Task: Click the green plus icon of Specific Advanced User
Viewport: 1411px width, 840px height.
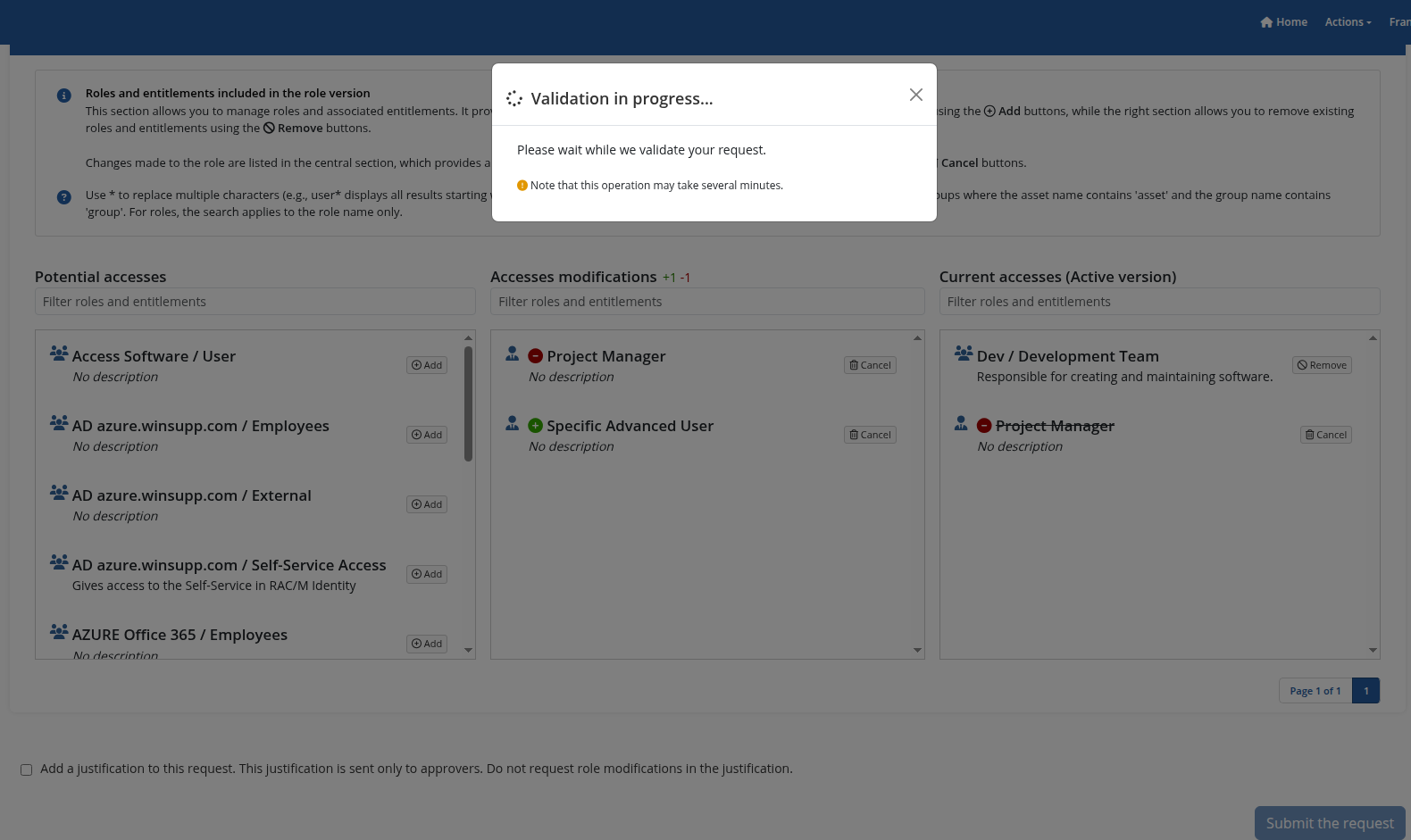Action: pyautogui.click(x=536, y=426)
